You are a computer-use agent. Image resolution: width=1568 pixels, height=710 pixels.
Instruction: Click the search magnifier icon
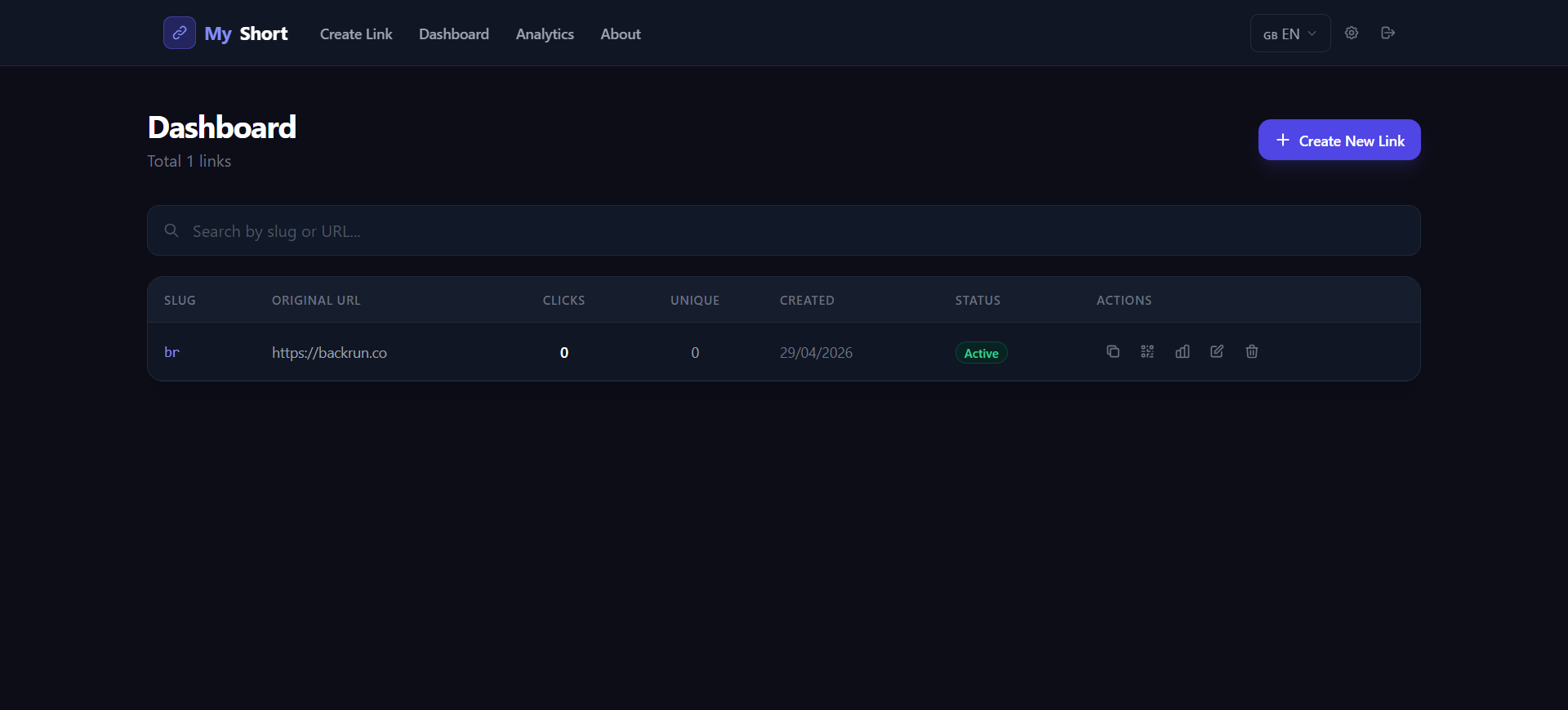click(171, 230)
